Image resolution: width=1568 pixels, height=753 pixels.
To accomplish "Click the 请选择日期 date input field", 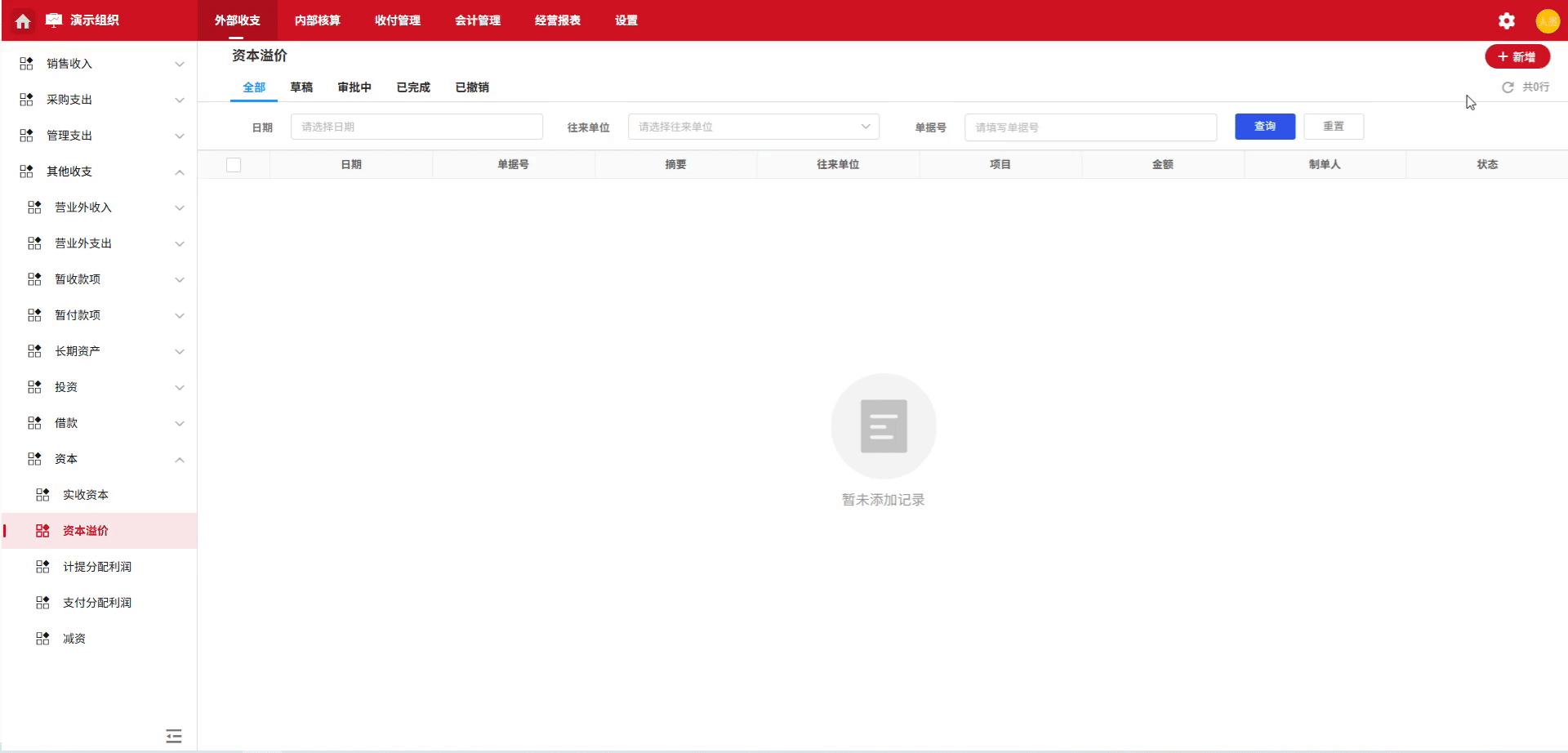I will tap(416, 127).
